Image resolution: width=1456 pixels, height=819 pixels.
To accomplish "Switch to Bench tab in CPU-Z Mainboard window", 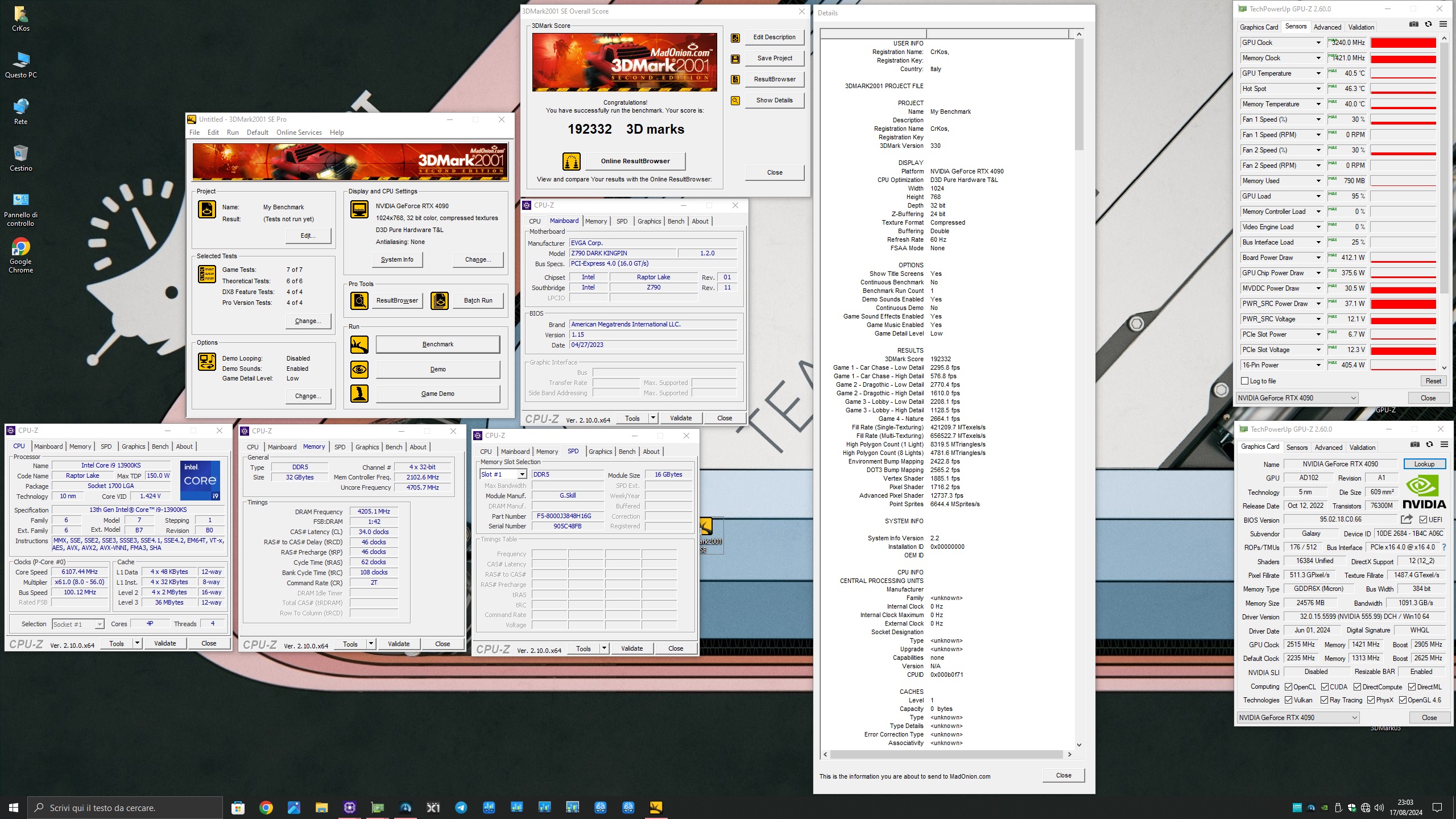I will point(676,221).
